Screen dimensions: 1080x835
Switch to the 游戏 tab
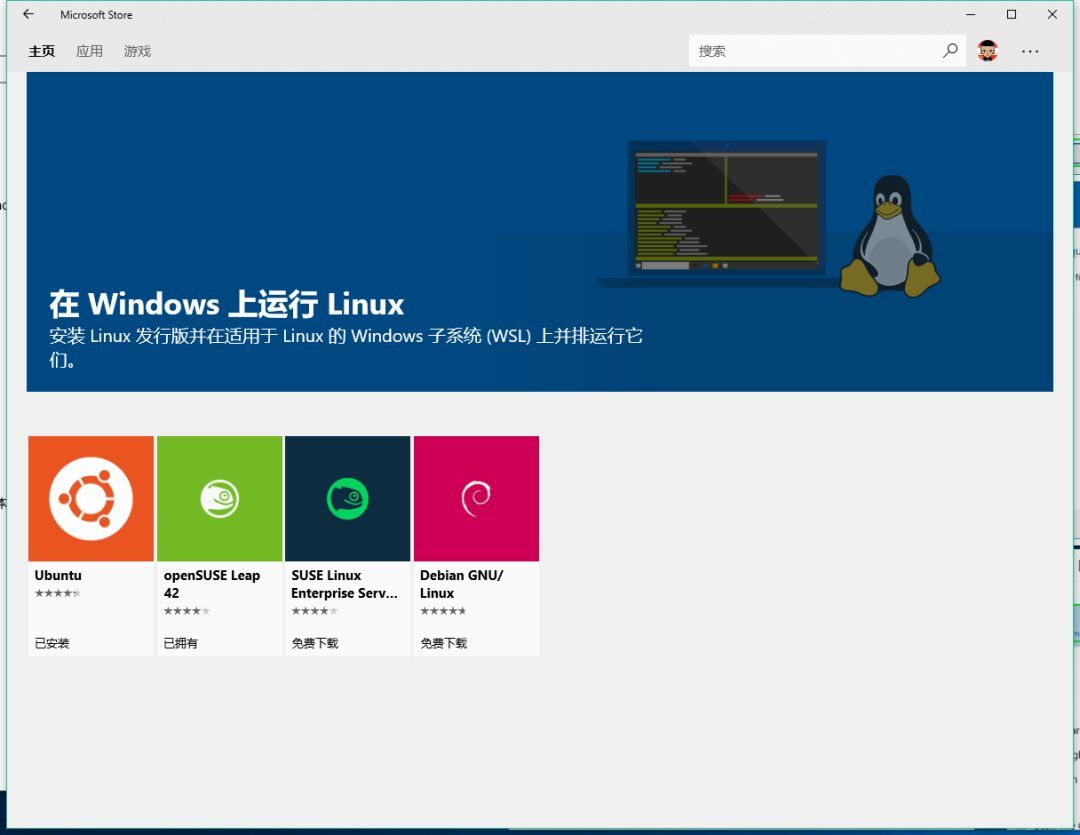pyautogui.click(x=137, y=51)
